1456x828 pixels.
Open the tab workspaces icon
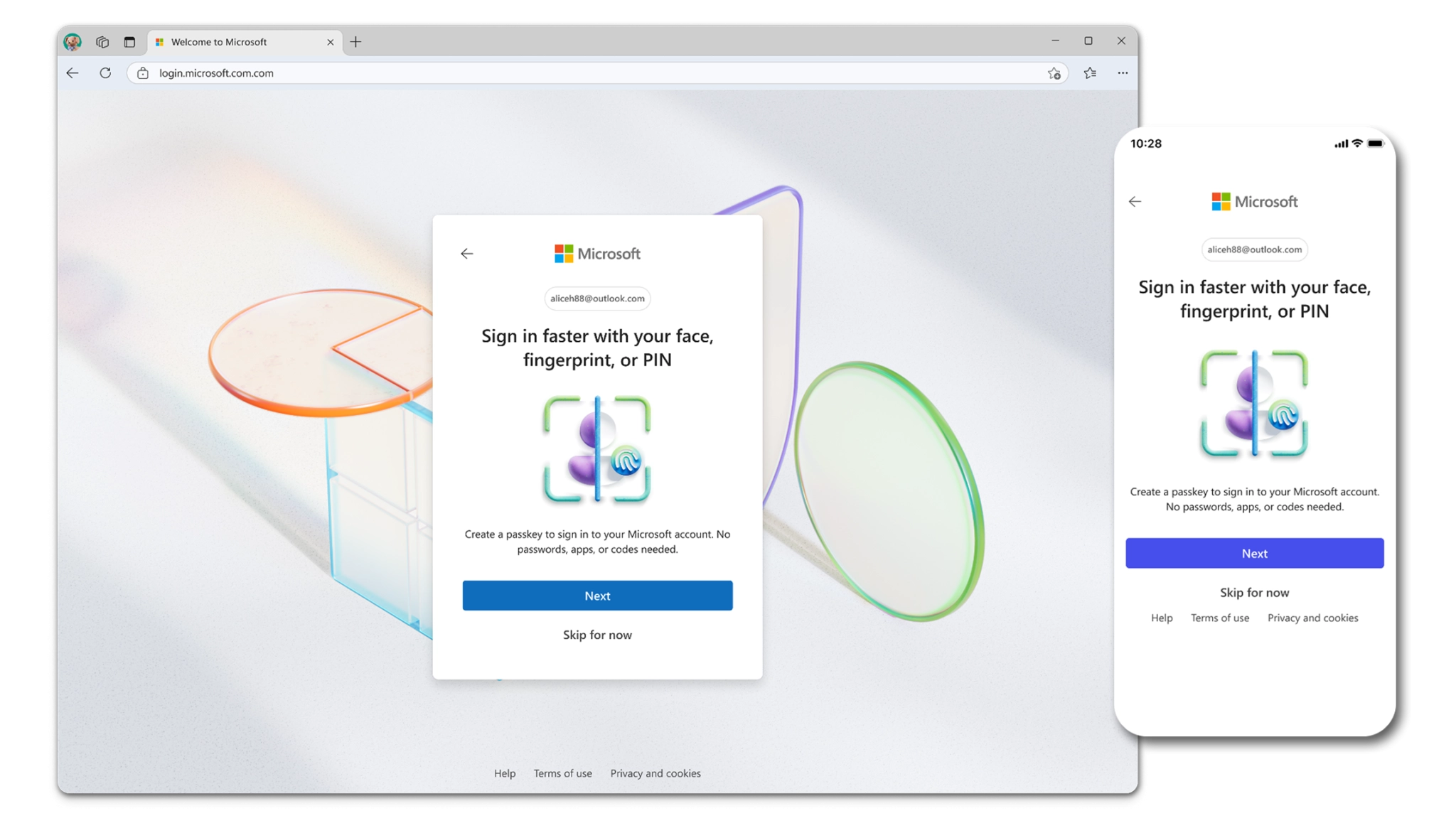(x=102, y=42)
